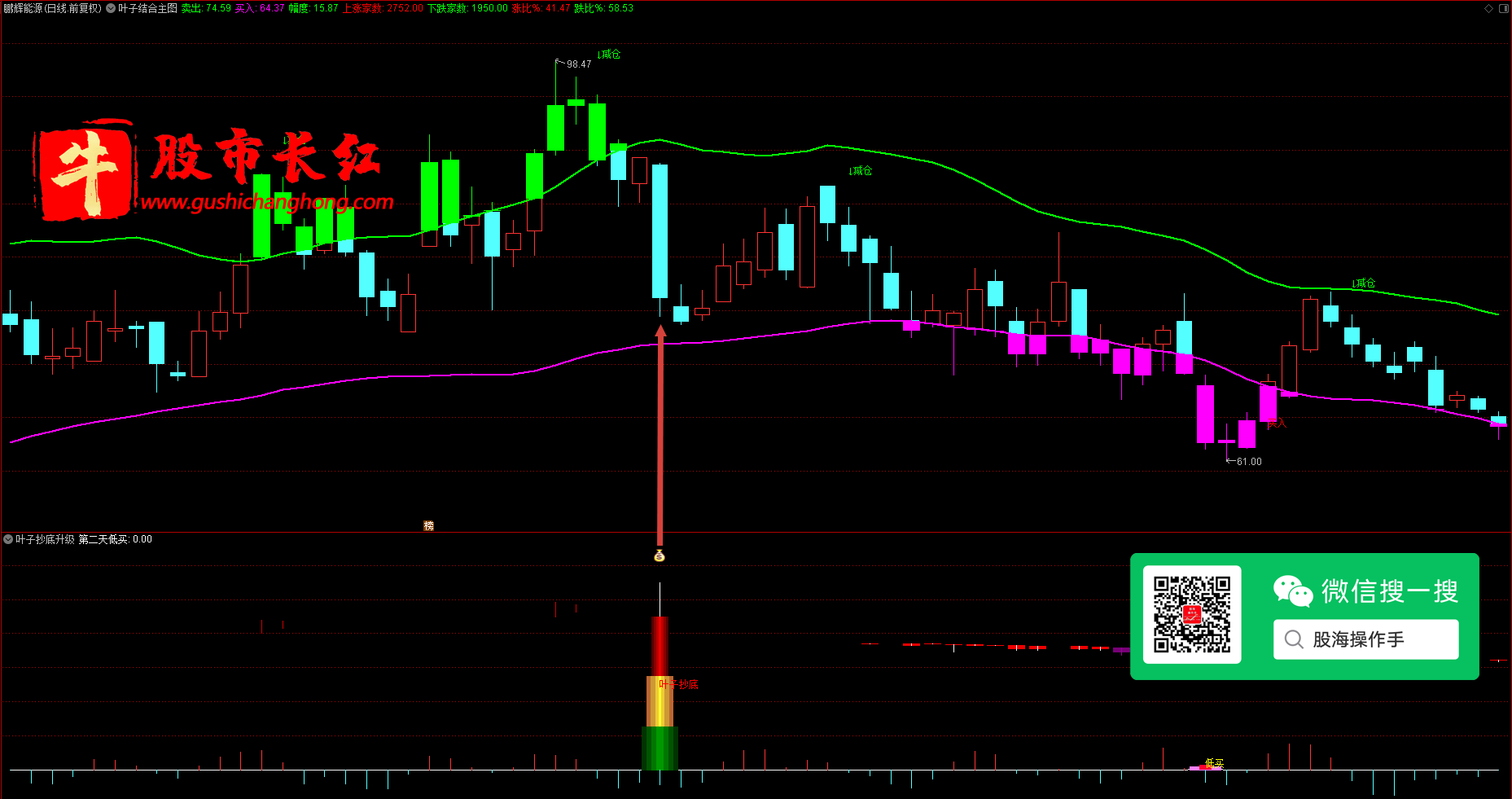
Task: Click the tallest green candle below 98.47
Action: coord(555,128)
